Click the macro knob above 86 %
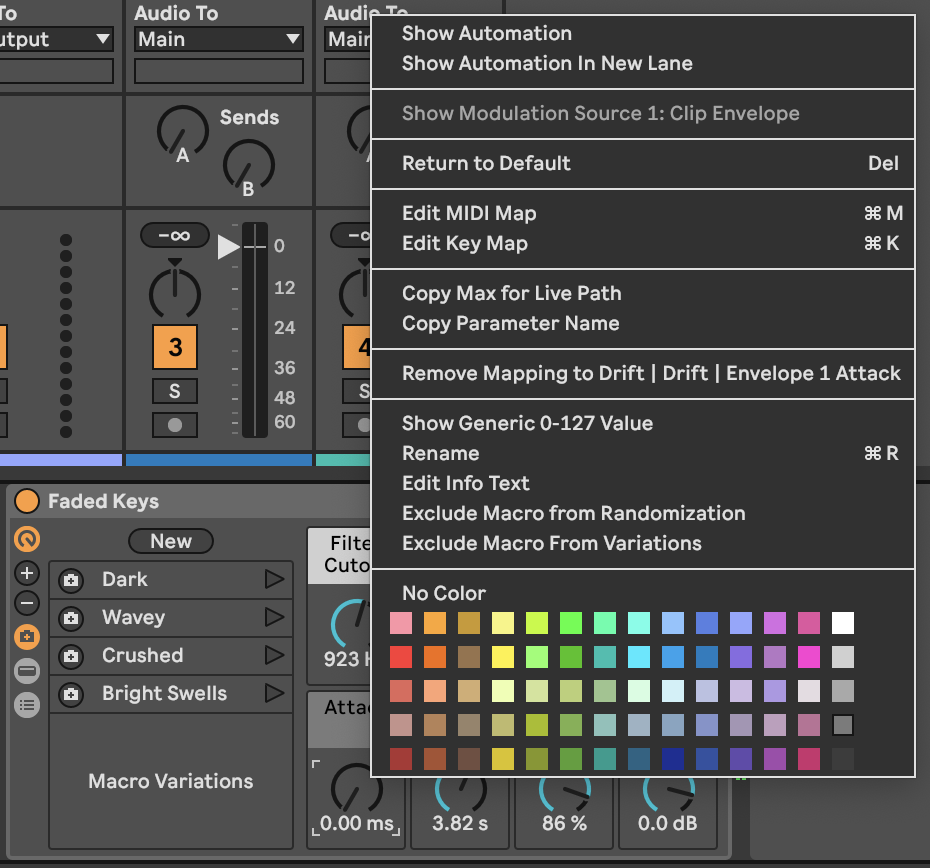Viewport: 930px width, 868px height. 565,792
